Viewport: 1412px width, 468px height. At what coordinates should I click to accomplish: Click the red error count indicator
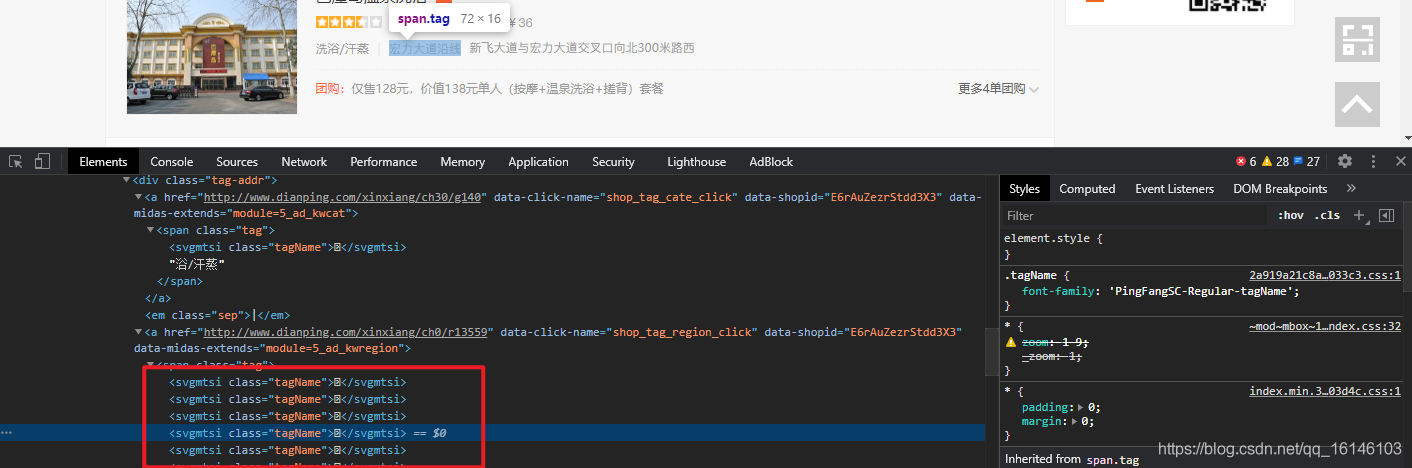(x=1246, y=161)
